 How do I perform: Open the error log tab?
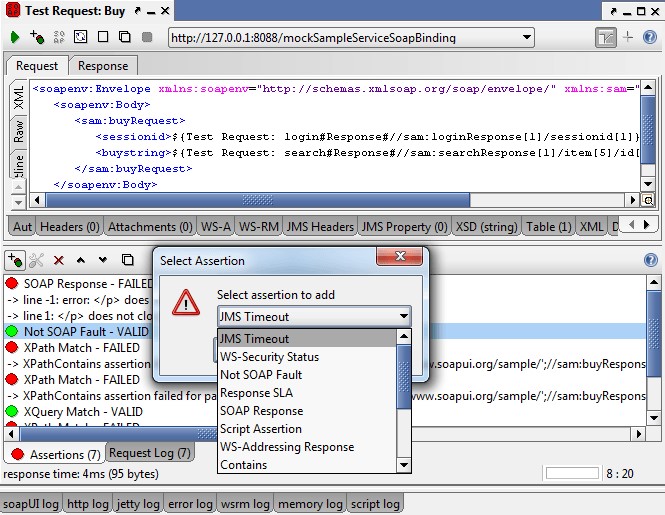[x=189, y=504]
